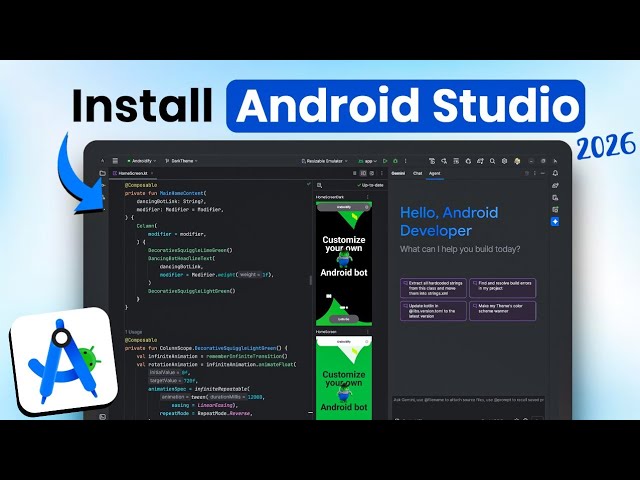Switch editor to Design-only view mode

[372, 173]
